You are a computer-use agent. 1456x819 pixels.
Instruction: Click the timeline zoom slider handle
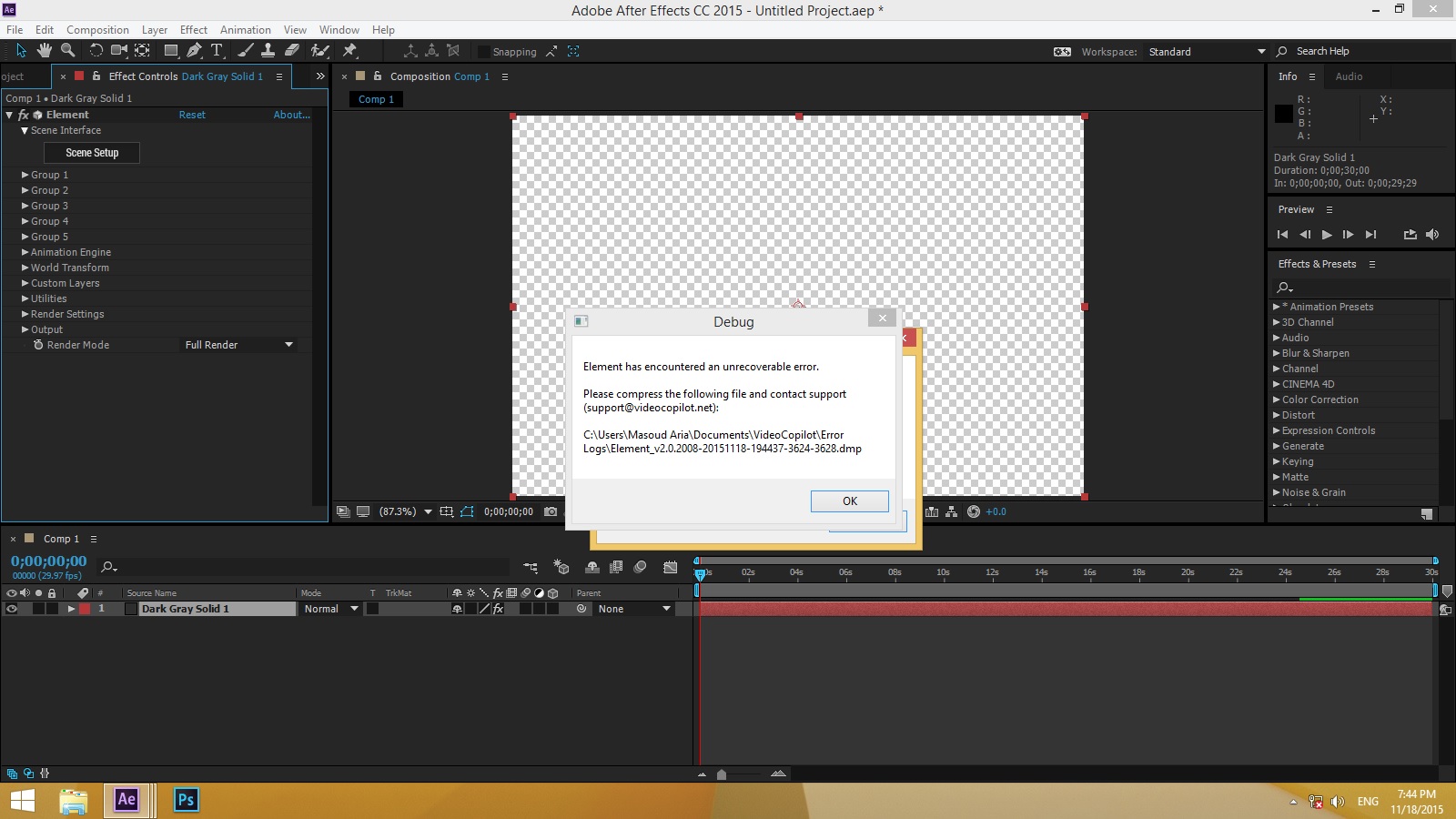722,774
